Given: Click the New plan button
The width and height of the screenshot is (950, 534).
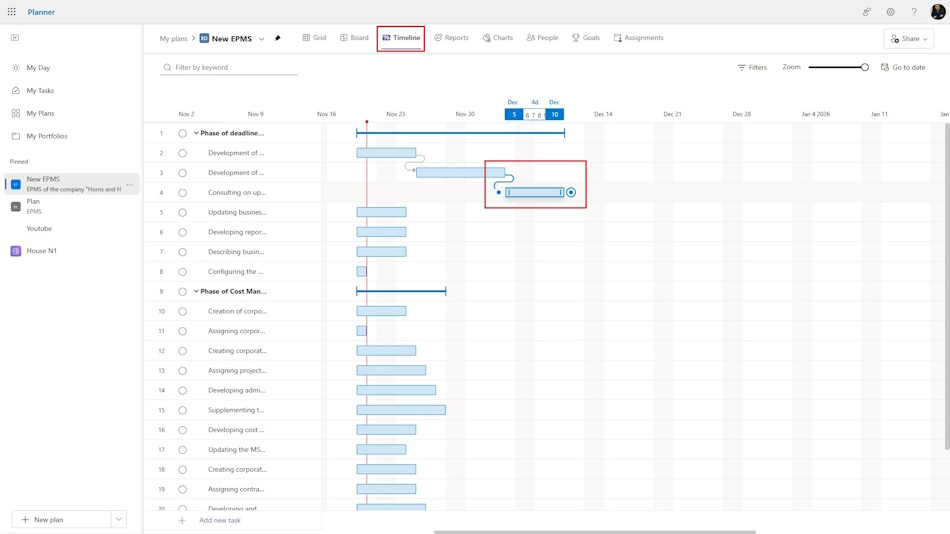Looking at the screenshot, I should click(61, 519).
